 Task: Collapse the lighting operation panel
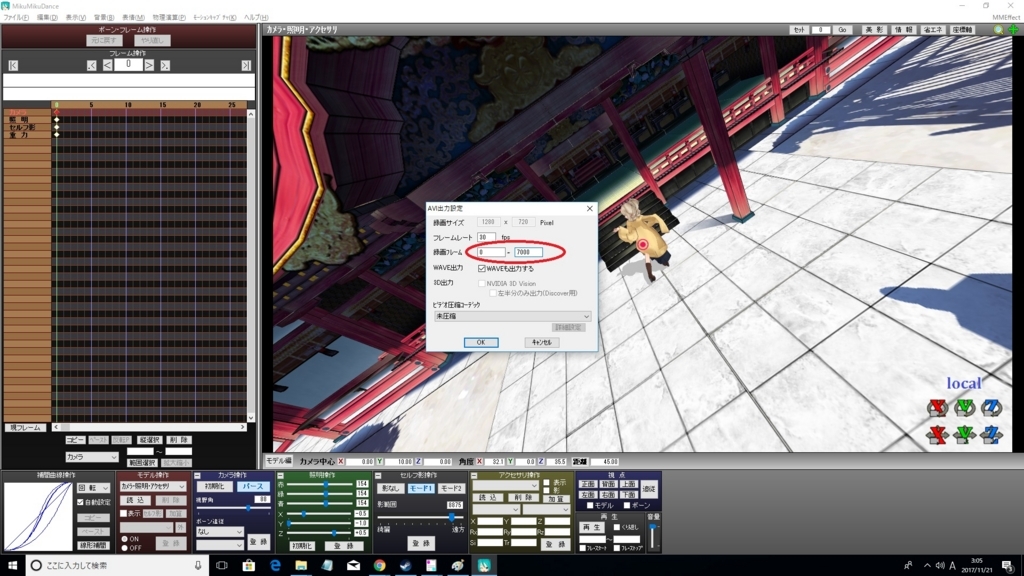[280, 476]
